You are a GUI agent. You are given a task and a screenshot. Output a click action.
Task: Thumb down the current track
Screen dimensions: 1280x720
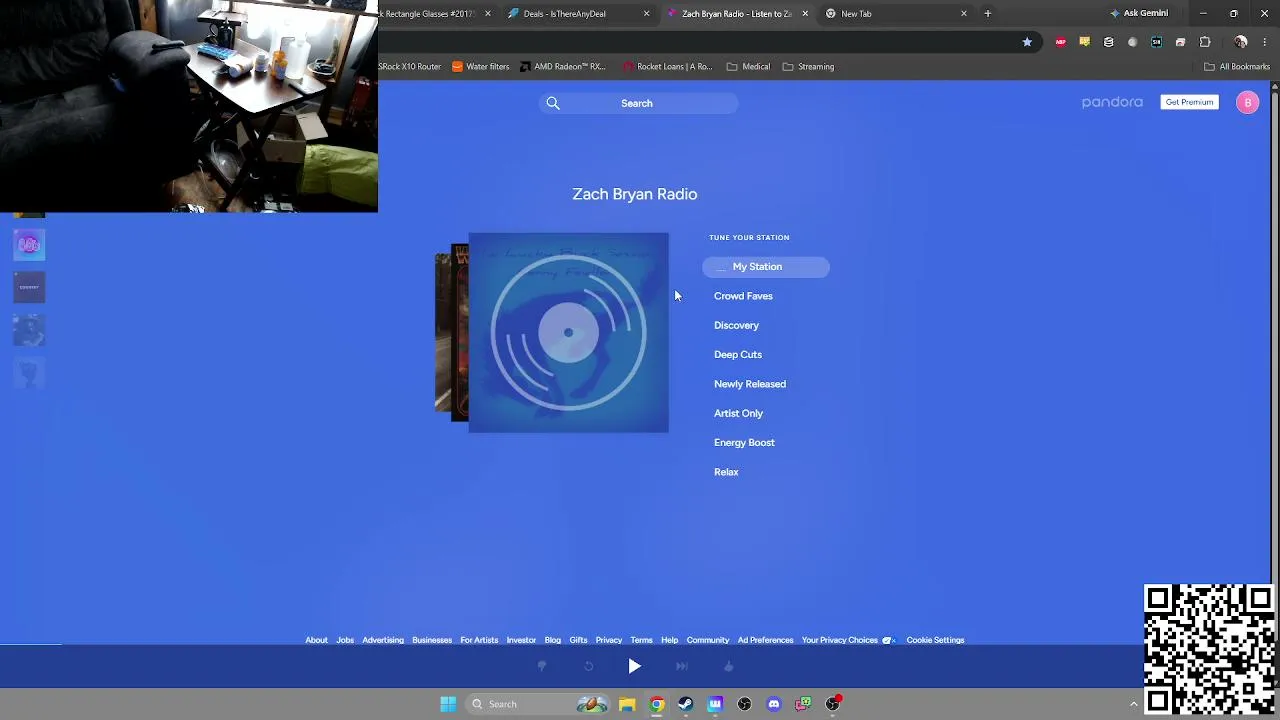tap(542, 666)
